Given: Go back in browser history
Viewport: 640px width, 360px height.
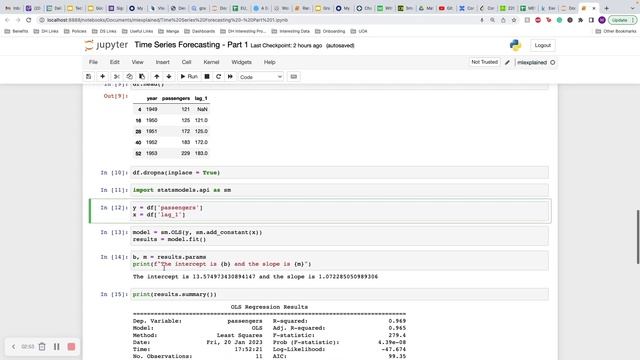Looking at the screenshot, I should (7, 20).
